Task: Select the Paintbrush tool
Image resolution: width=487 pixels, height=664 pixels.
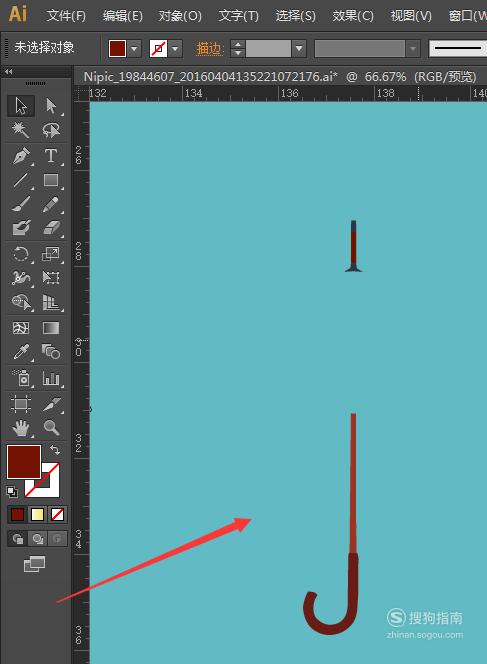Action: (x=21, y=204)
